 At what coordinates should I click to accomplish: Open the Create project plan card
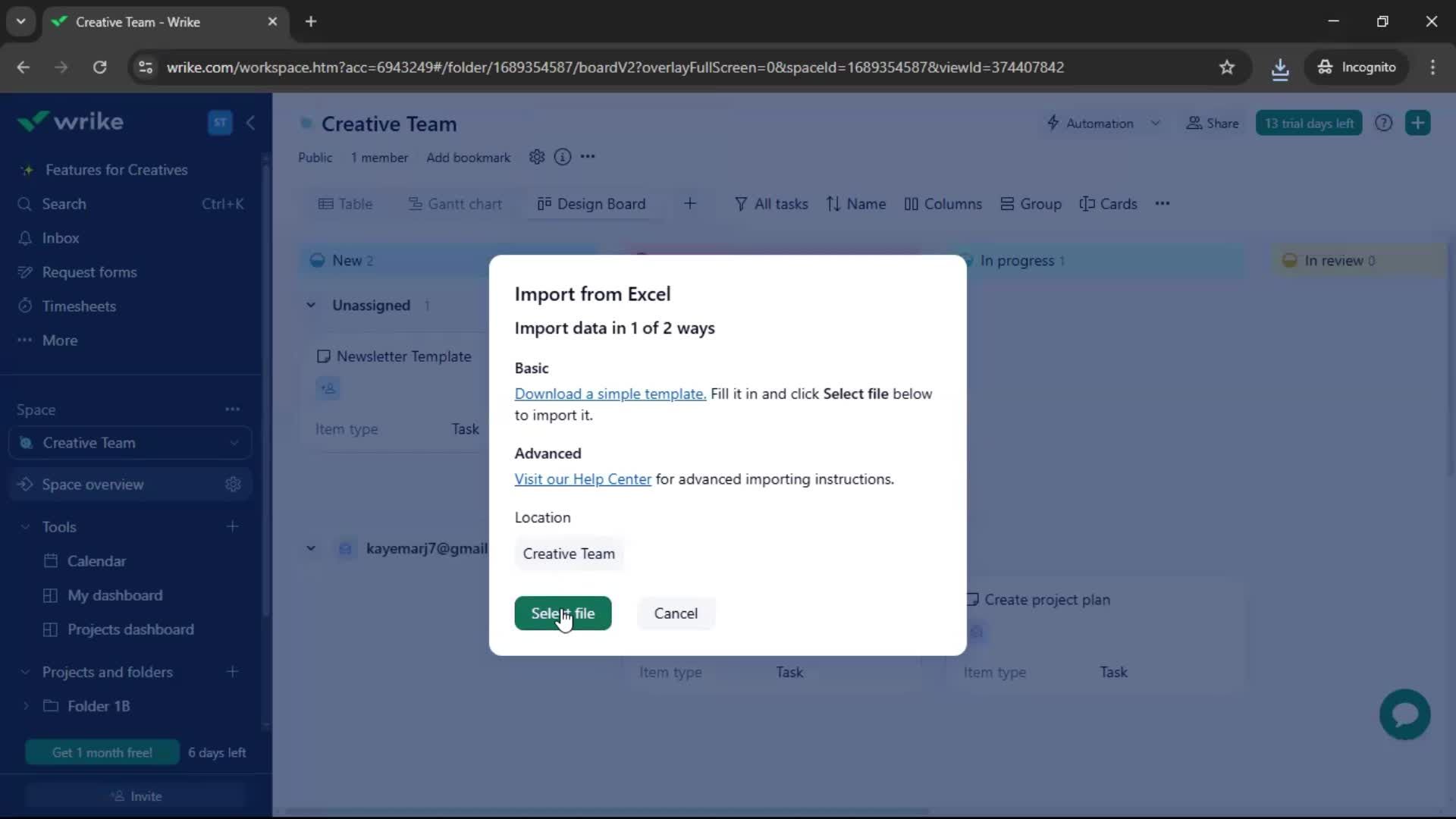1047,600
